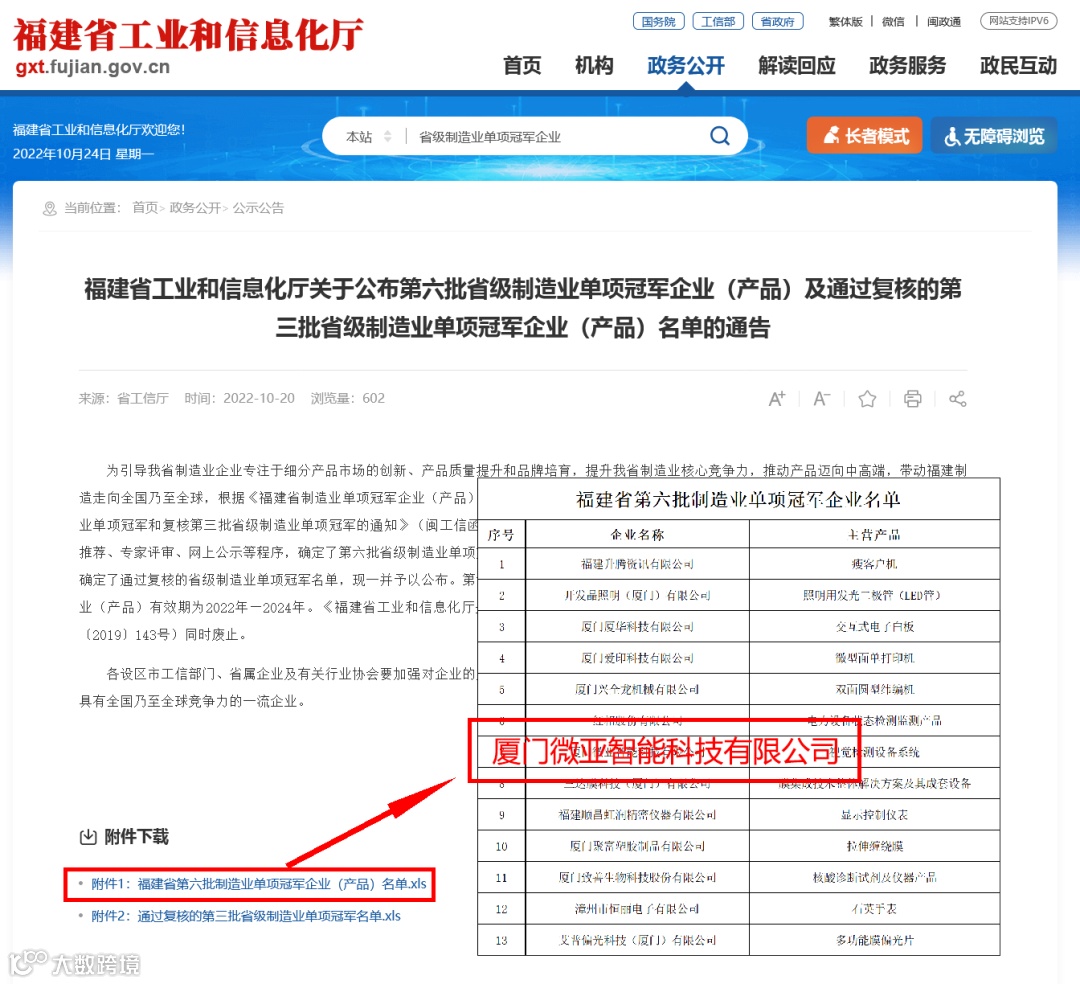Click the cell 双面圆型纬编机
Image resolution: width=1080 pixels, height=984 pixels.
coord(875,689)
